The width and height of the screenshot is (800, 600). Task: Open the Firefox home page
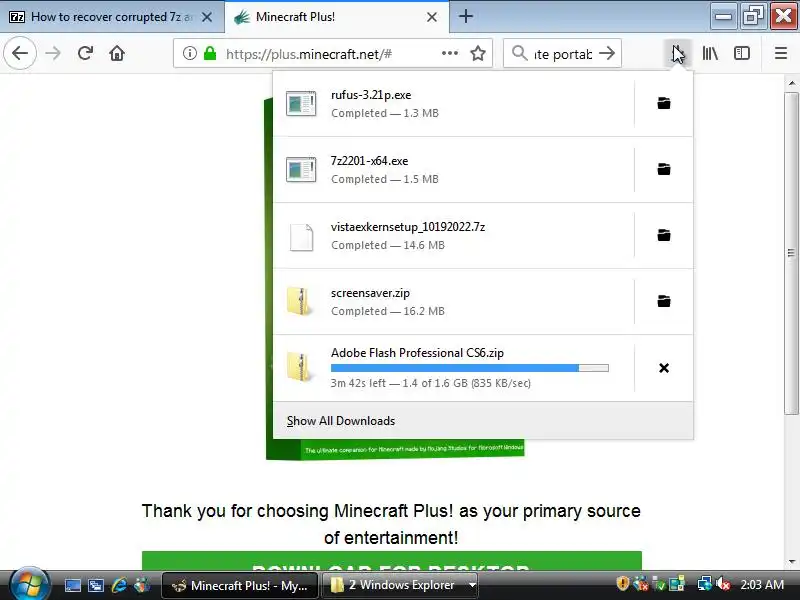coord(117,53)
